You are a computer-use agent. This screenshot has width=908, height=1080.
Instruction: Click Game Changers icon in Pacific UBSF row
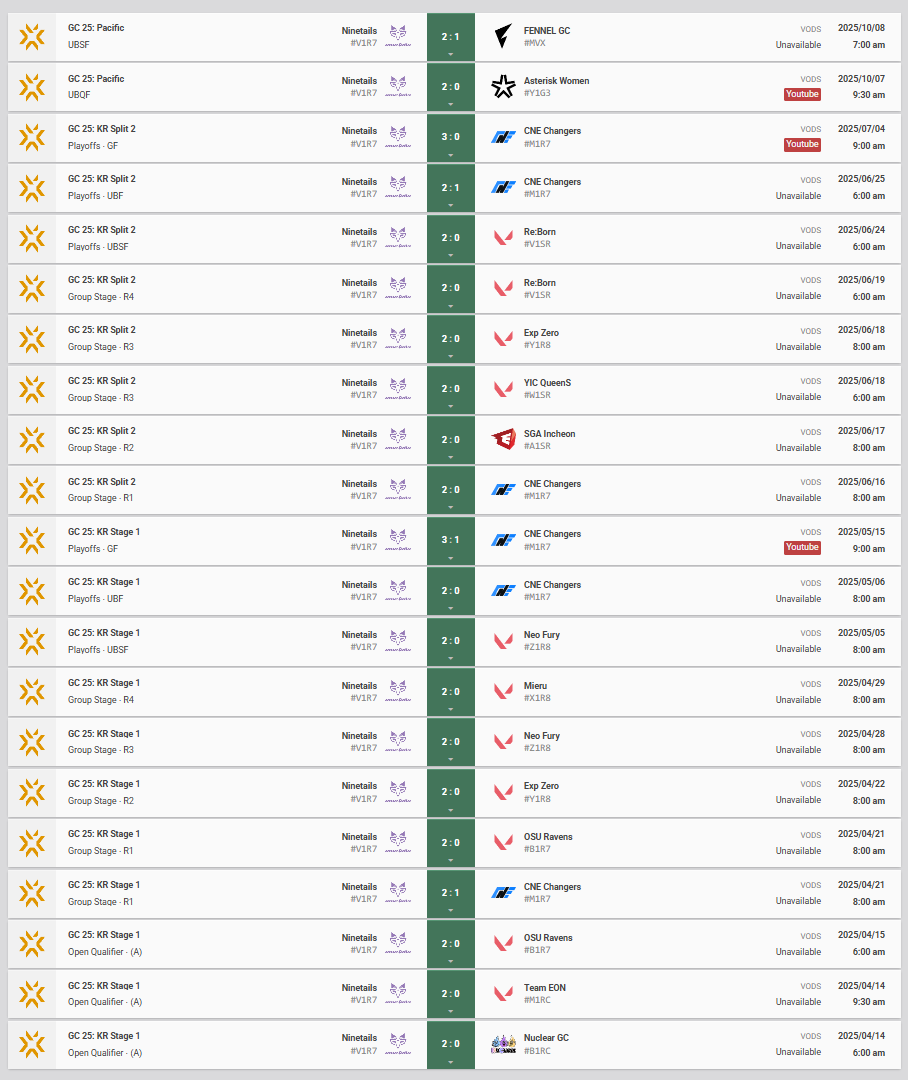32,37
